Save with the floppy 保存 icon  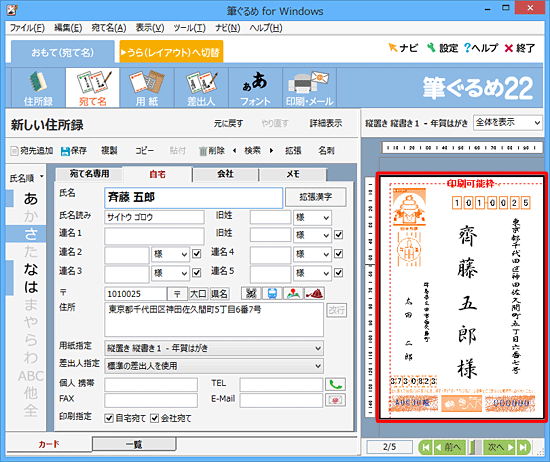(65, 151)
